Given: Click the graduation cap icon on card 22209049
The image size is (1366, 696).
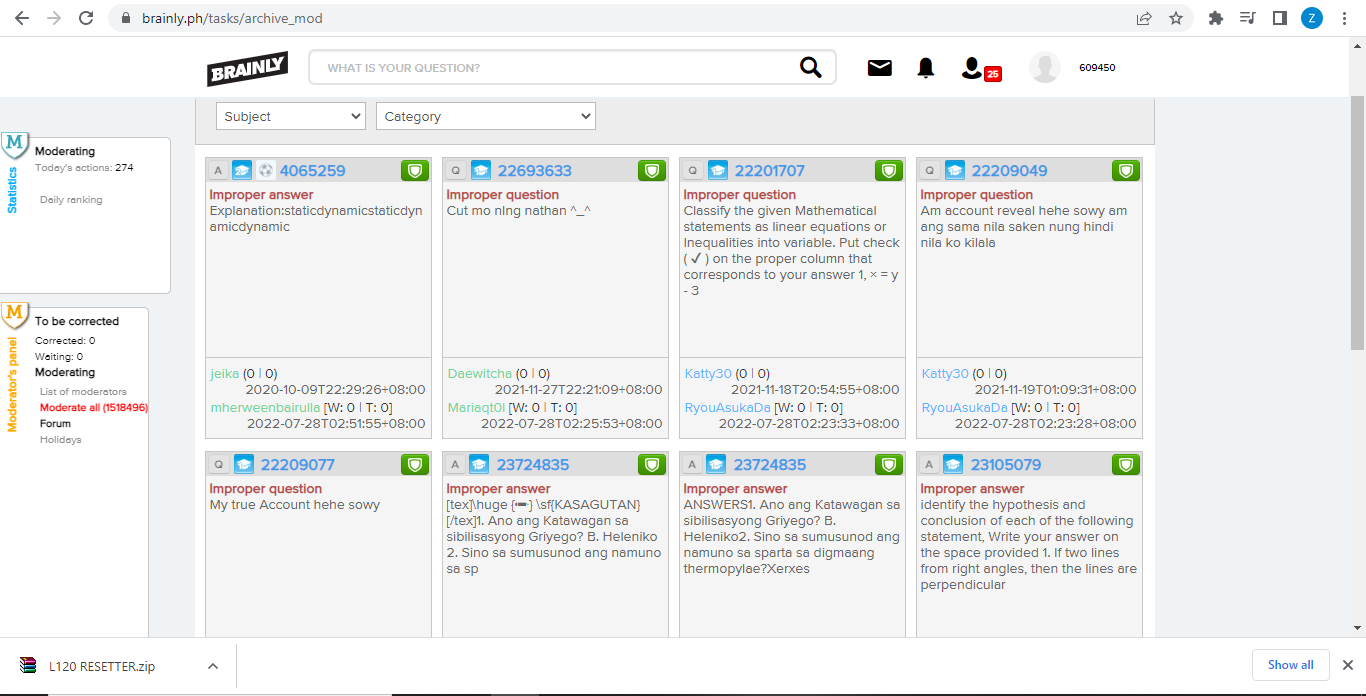Looking at the screenshot, I should (x=955, y=170).
